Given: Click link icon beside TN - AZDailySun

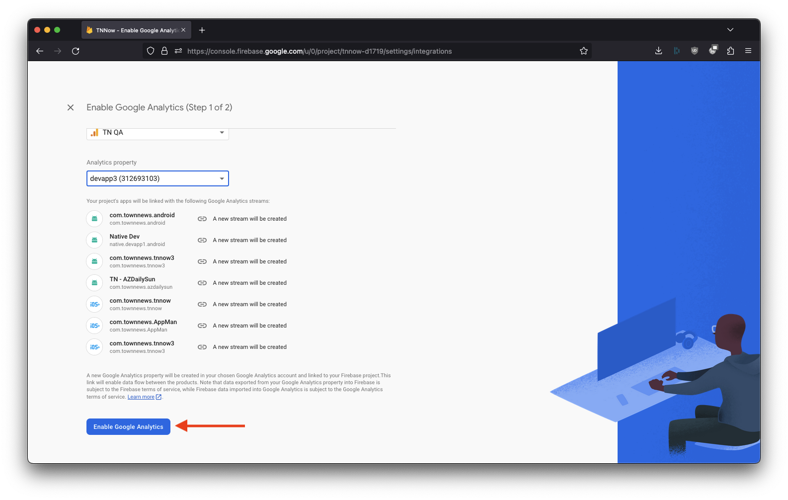Looking at the screenshot, I should tap(202, 283).
